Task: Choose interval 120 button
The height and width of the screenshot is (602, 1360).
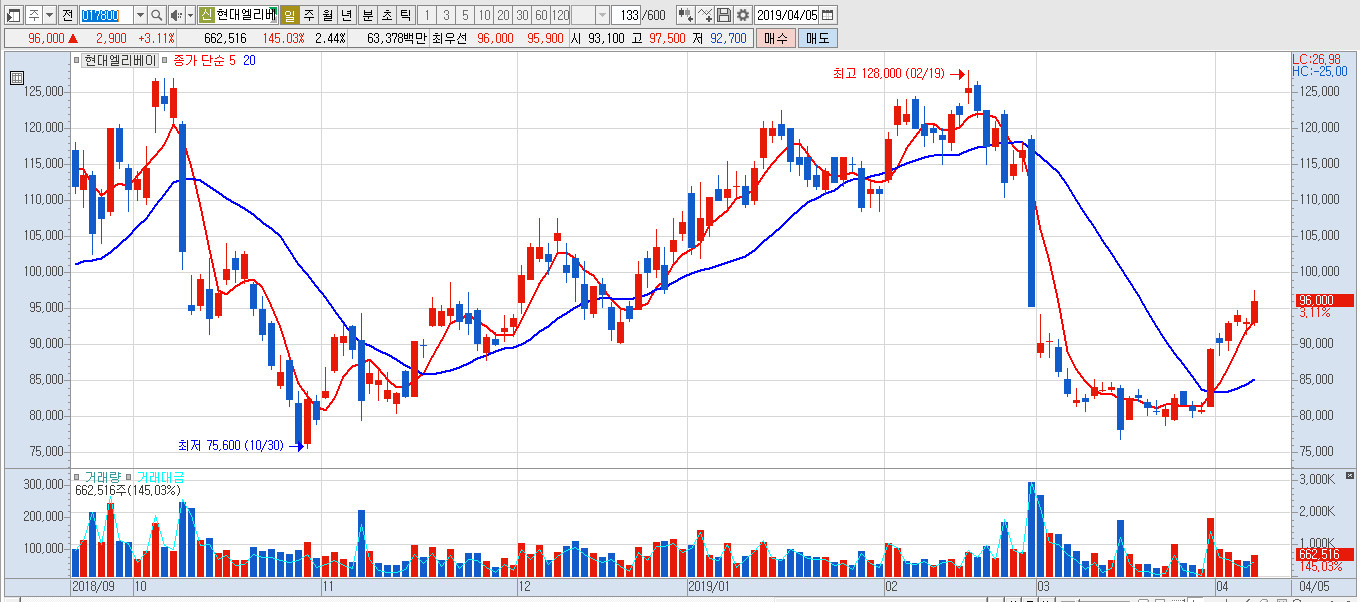Action: pyautogui.click(x=560, y=15)
